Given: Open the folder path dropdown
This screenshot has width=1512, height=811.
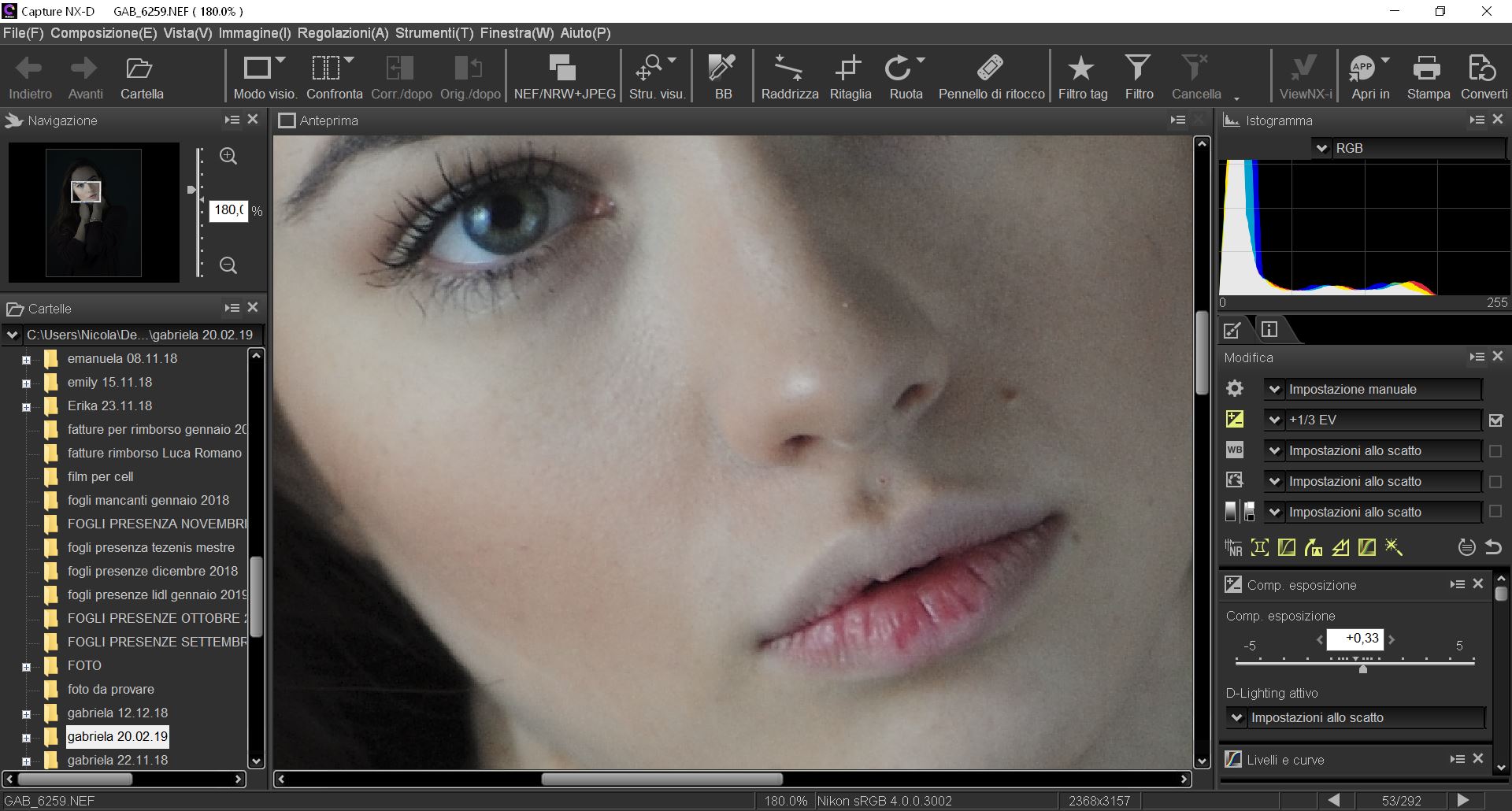Looking at the screenshot, I should (x=12, y=335).
